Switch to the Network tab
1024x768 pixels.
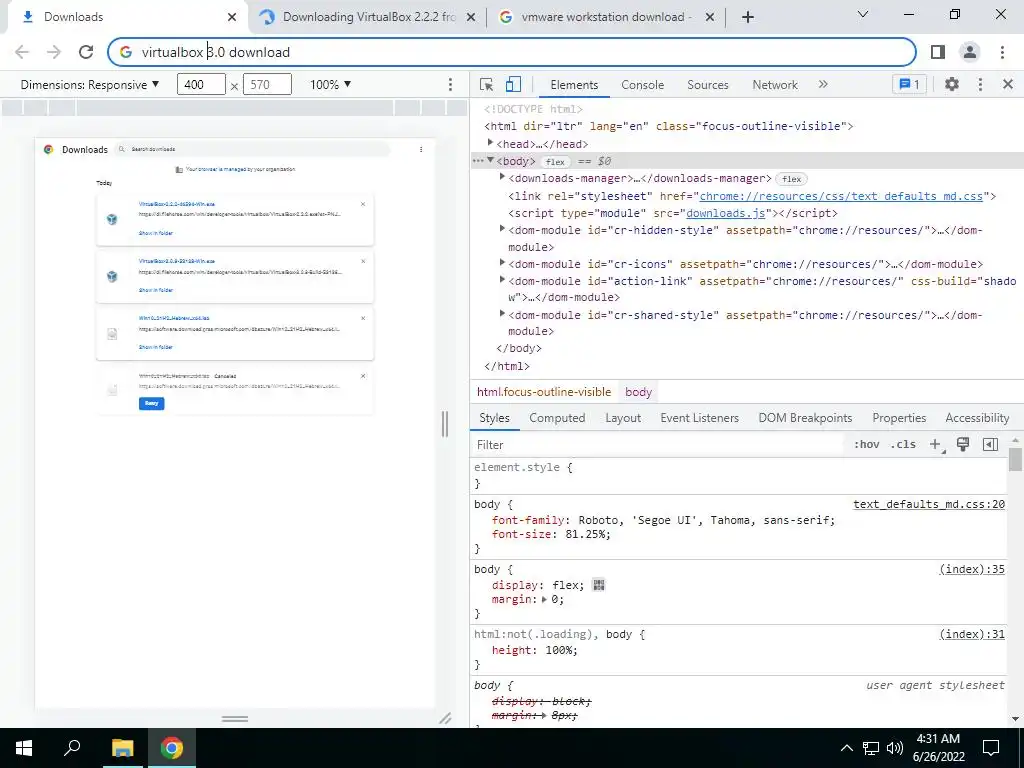tap(775, 84)
